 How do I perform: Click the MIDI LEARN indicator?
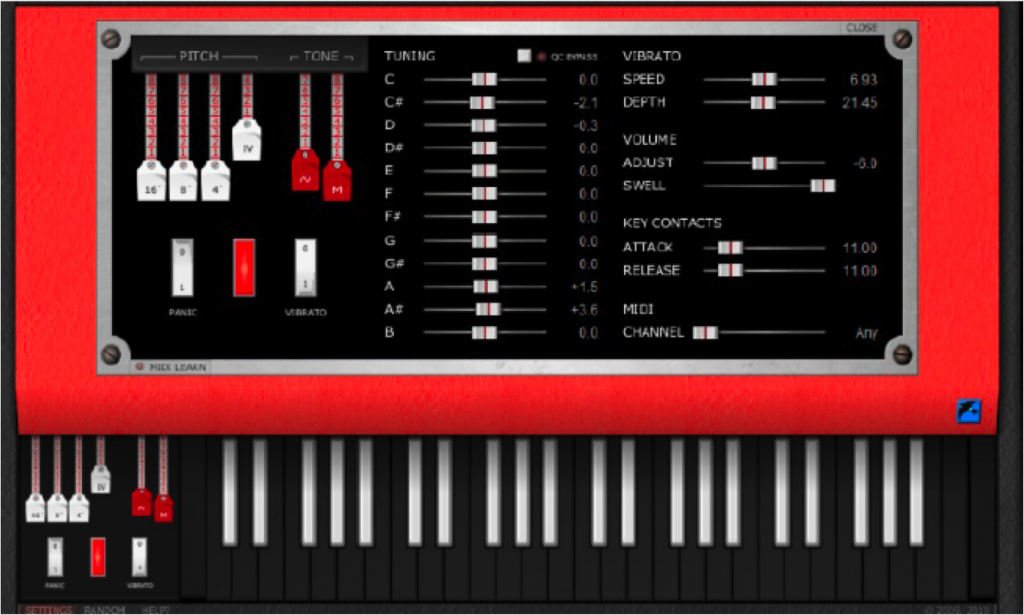pos(168,367)
